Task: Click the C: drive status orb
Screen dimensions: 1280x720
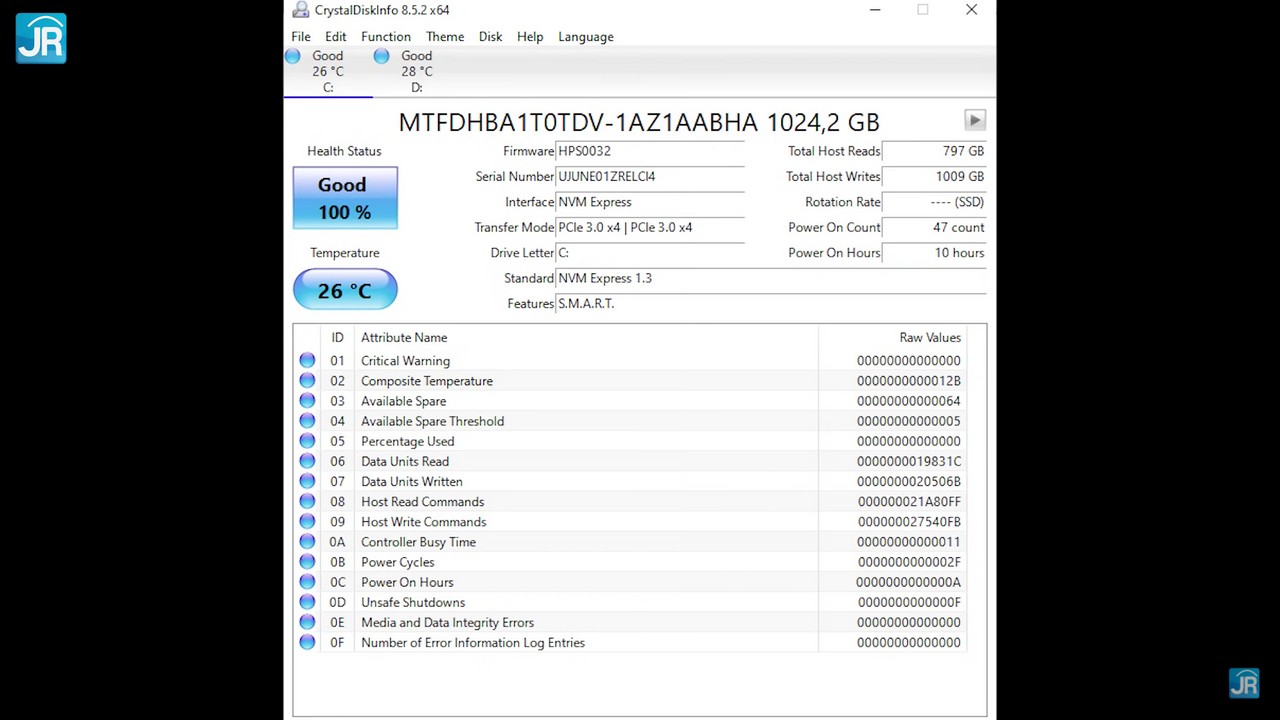Action: pyautogui.click(x=293, y=57)
